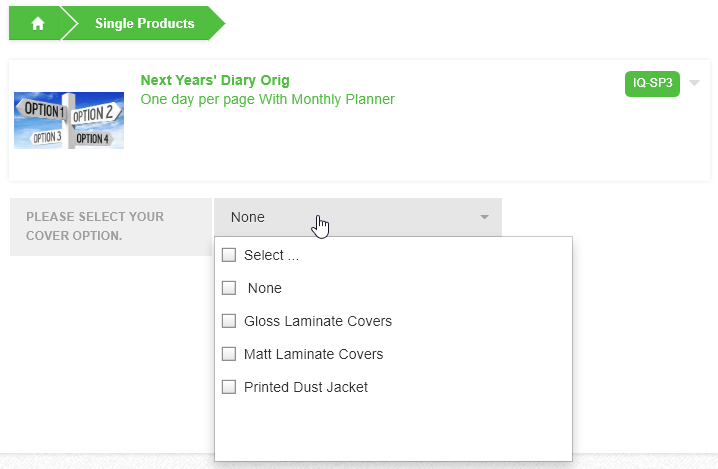Open Next Years' Diary Orig product link

(215, 80)
